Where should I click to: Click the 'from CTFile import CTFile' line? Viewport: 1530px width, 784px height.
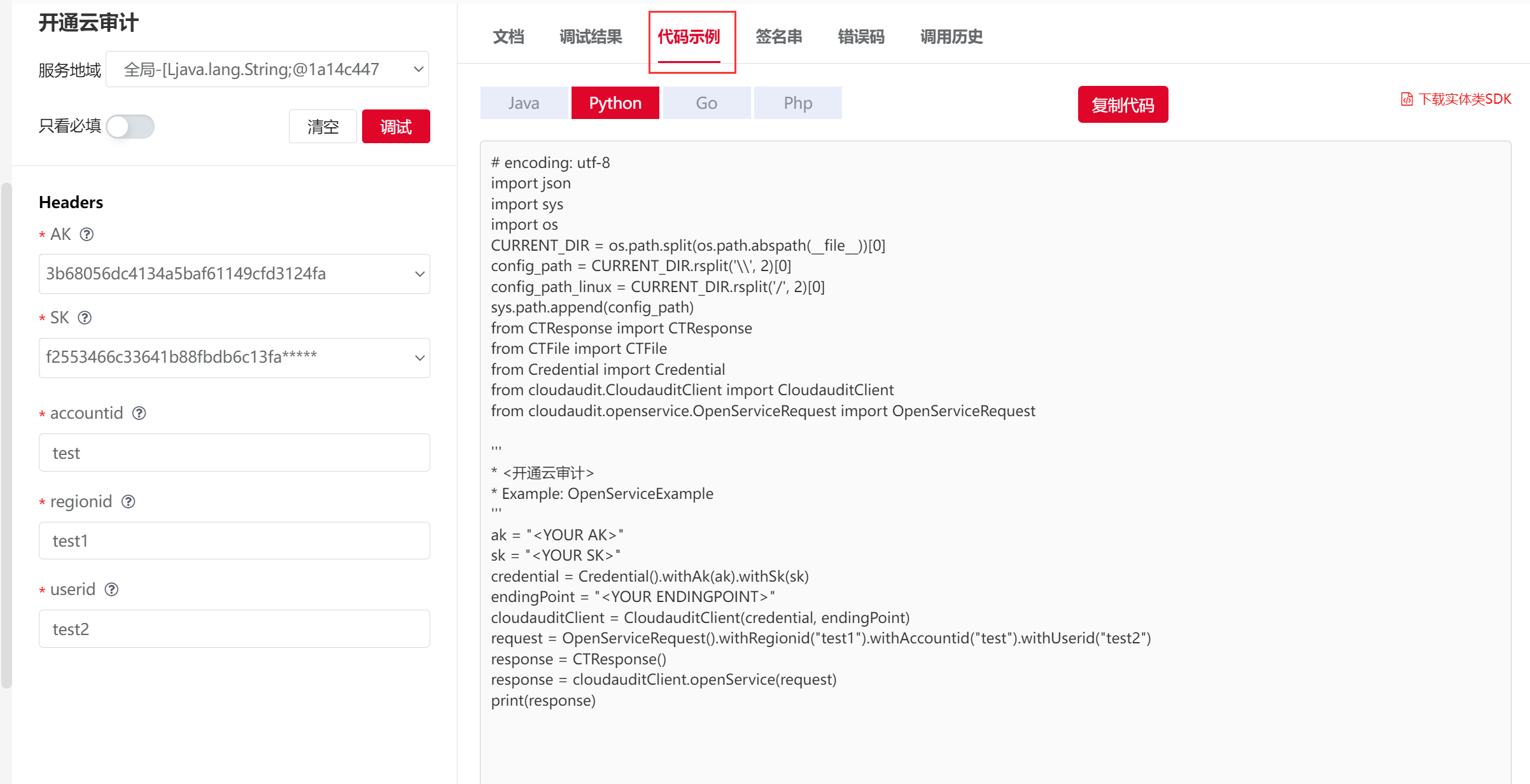(579, 349)
